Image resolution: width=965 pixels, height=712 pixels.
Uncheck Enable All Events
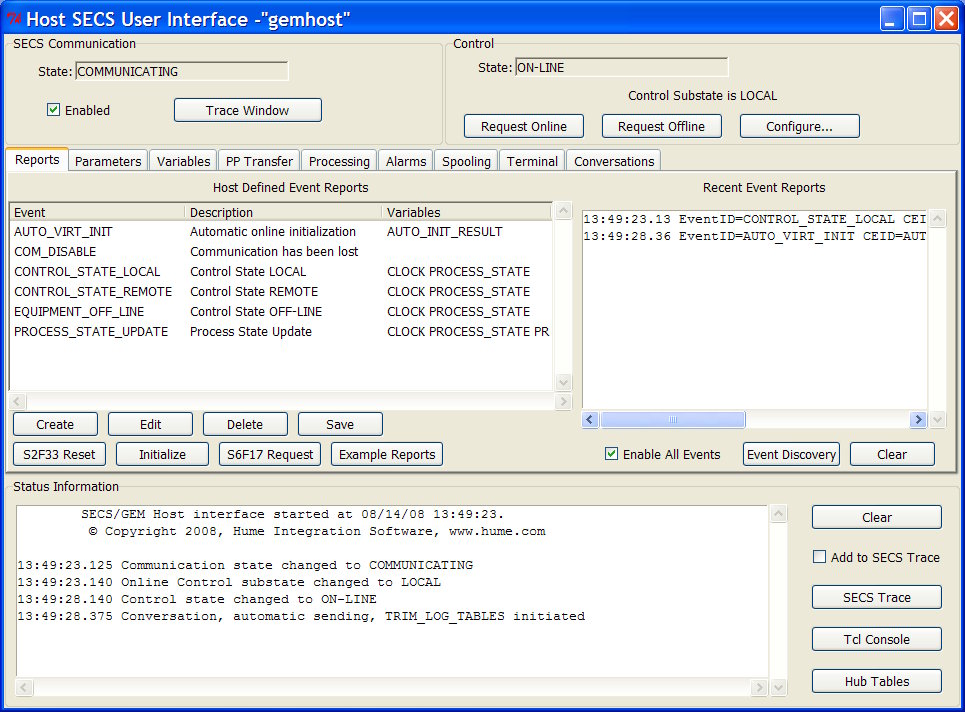(611, 454)
